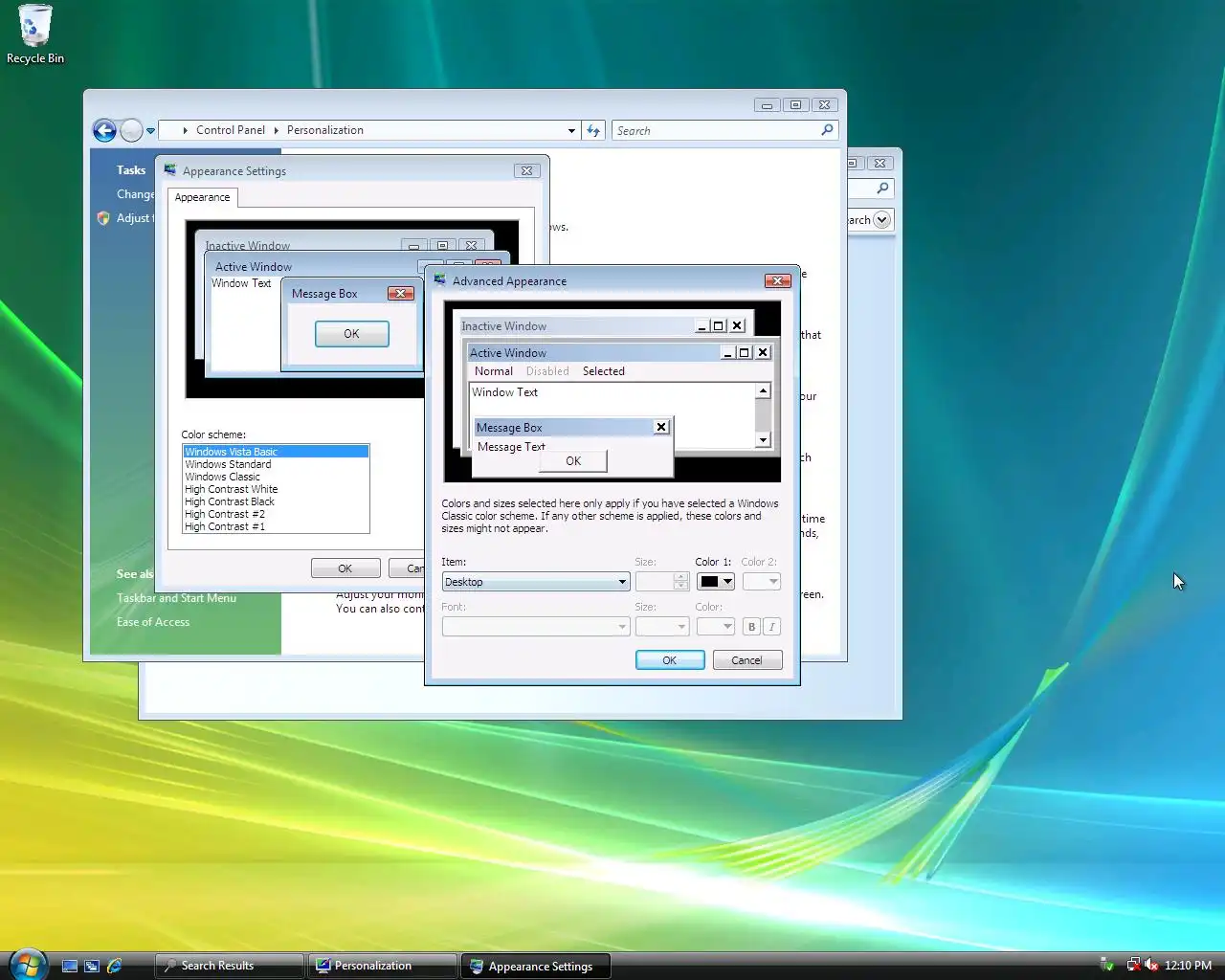Select High Contrast Black scheme
1225x980 pixels.
click(276, 501)
